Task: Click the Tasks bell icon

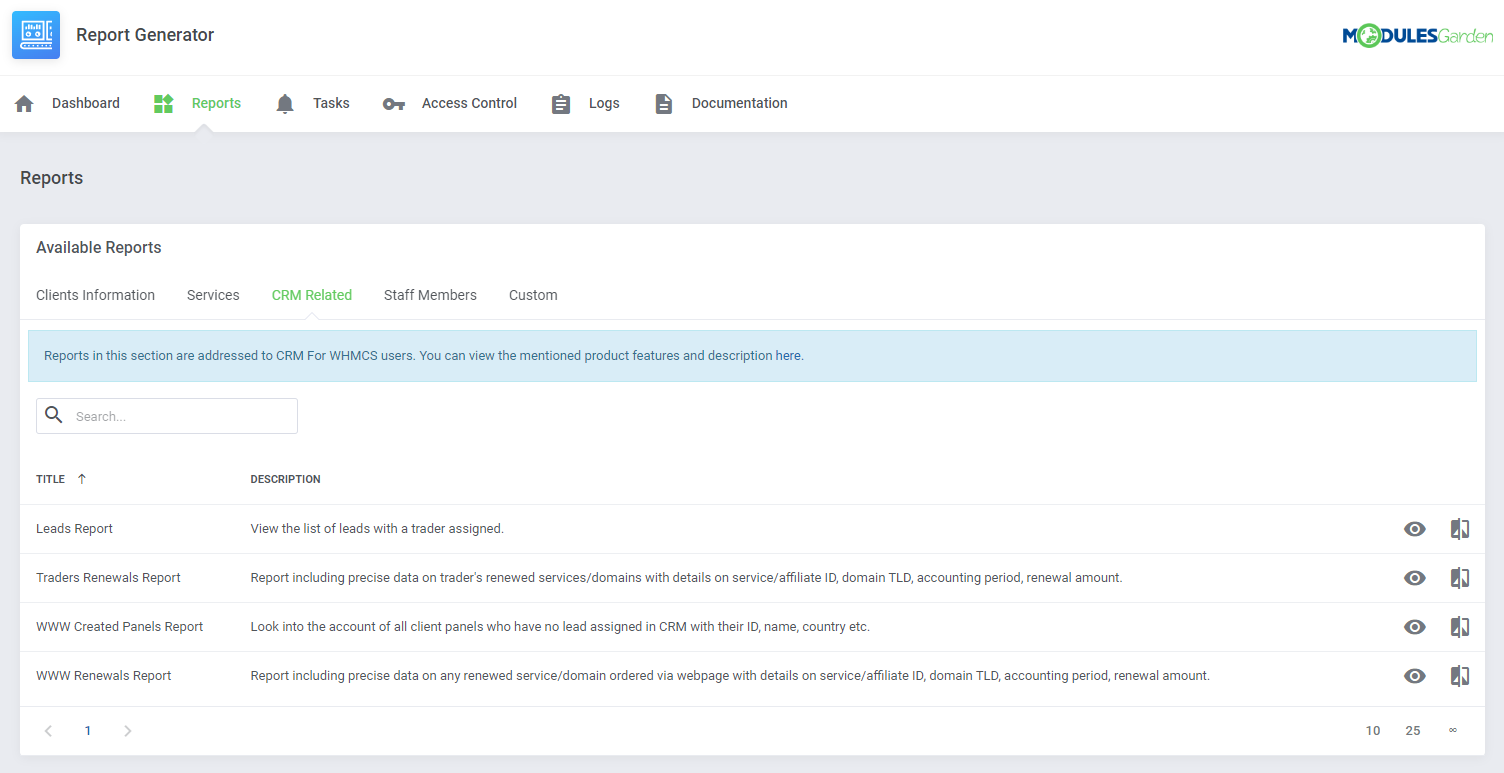Action: 285,104
